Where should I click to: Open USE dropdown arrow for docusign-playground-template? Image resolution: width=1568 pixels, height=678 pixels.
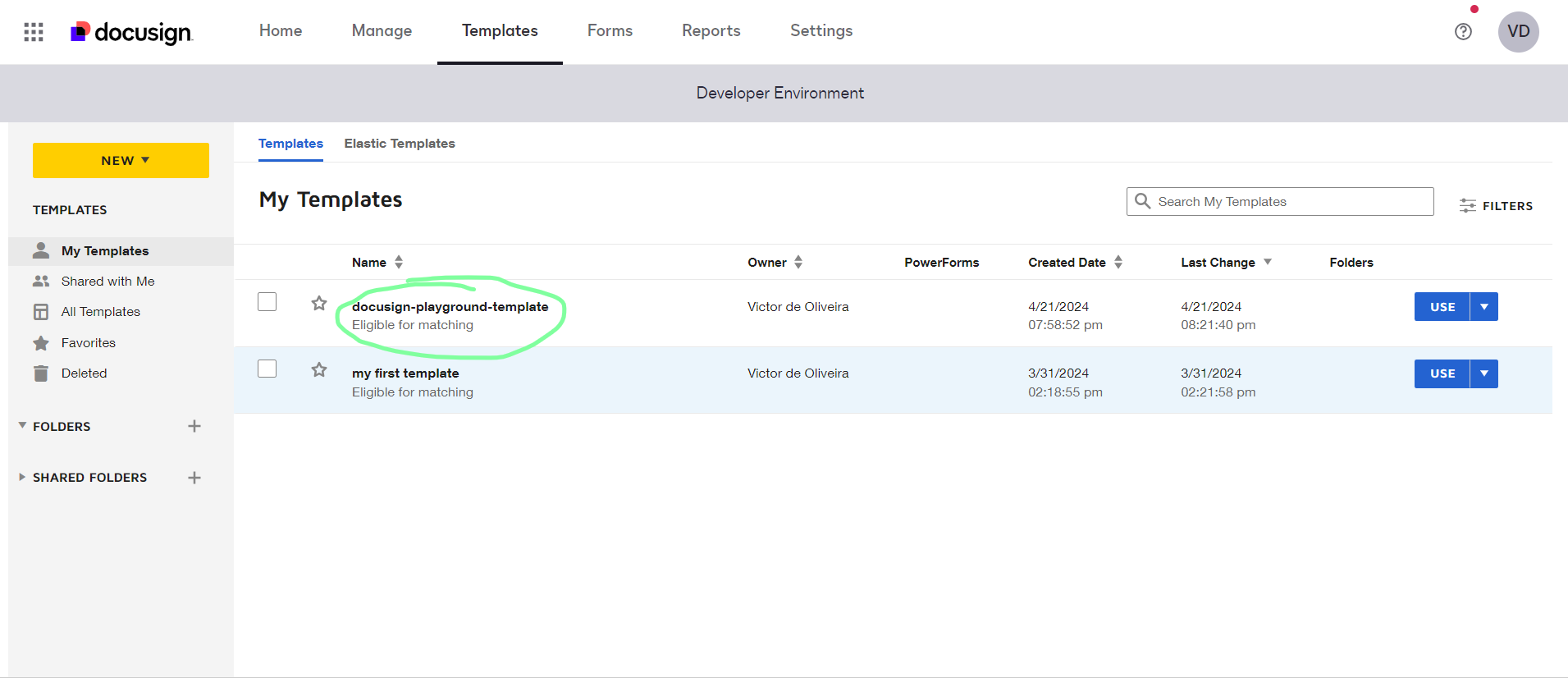[x=1484, y=307]
